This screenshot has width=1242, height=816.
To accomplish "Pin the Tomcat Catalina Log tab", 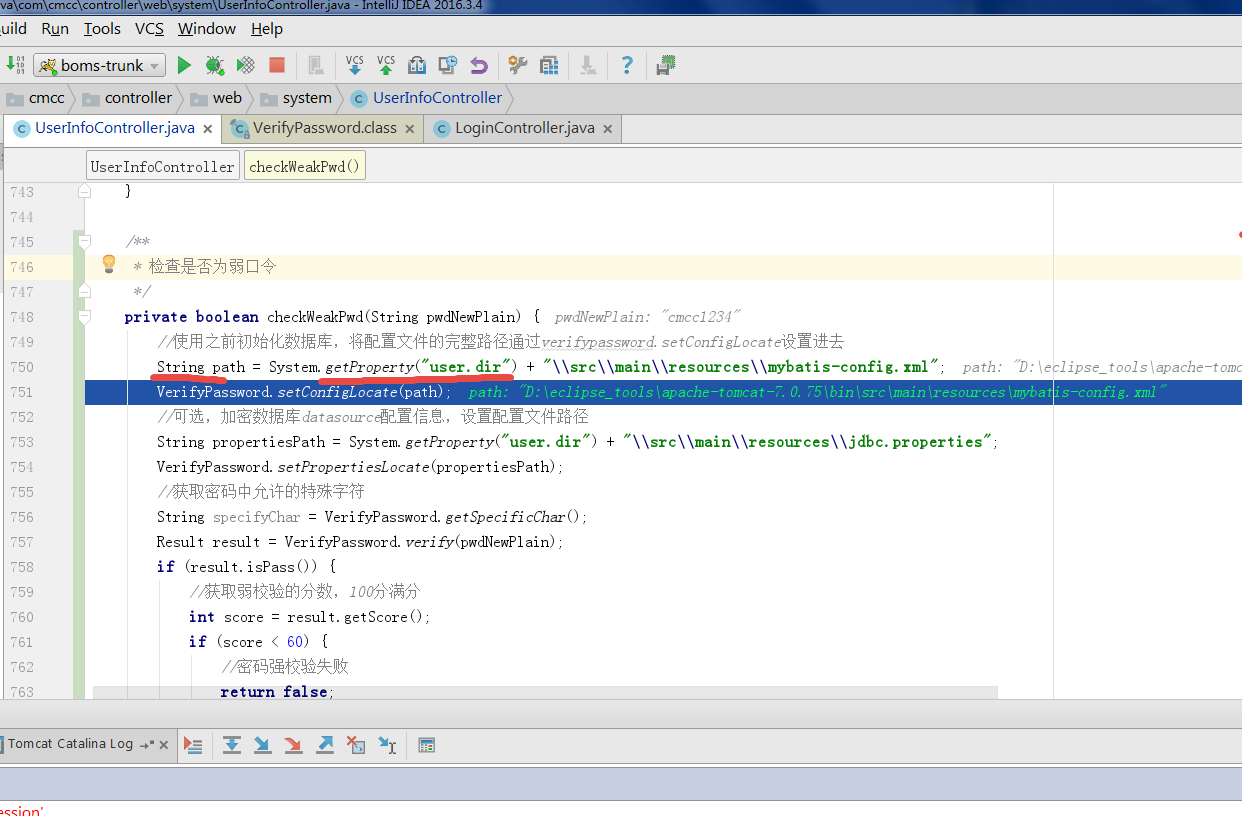I will [x=146, y=745].
